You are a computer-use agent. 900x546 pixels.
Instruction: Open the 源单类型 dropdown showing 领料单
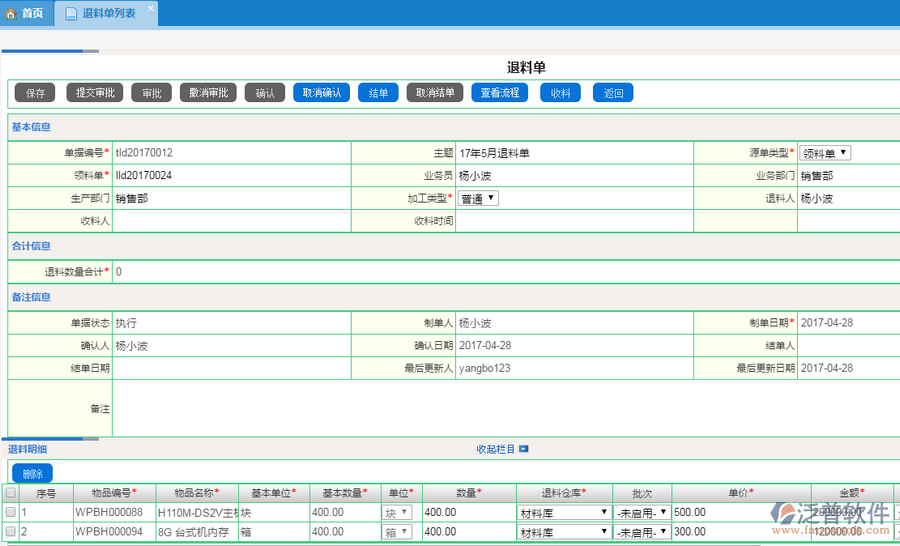[825, 153]
